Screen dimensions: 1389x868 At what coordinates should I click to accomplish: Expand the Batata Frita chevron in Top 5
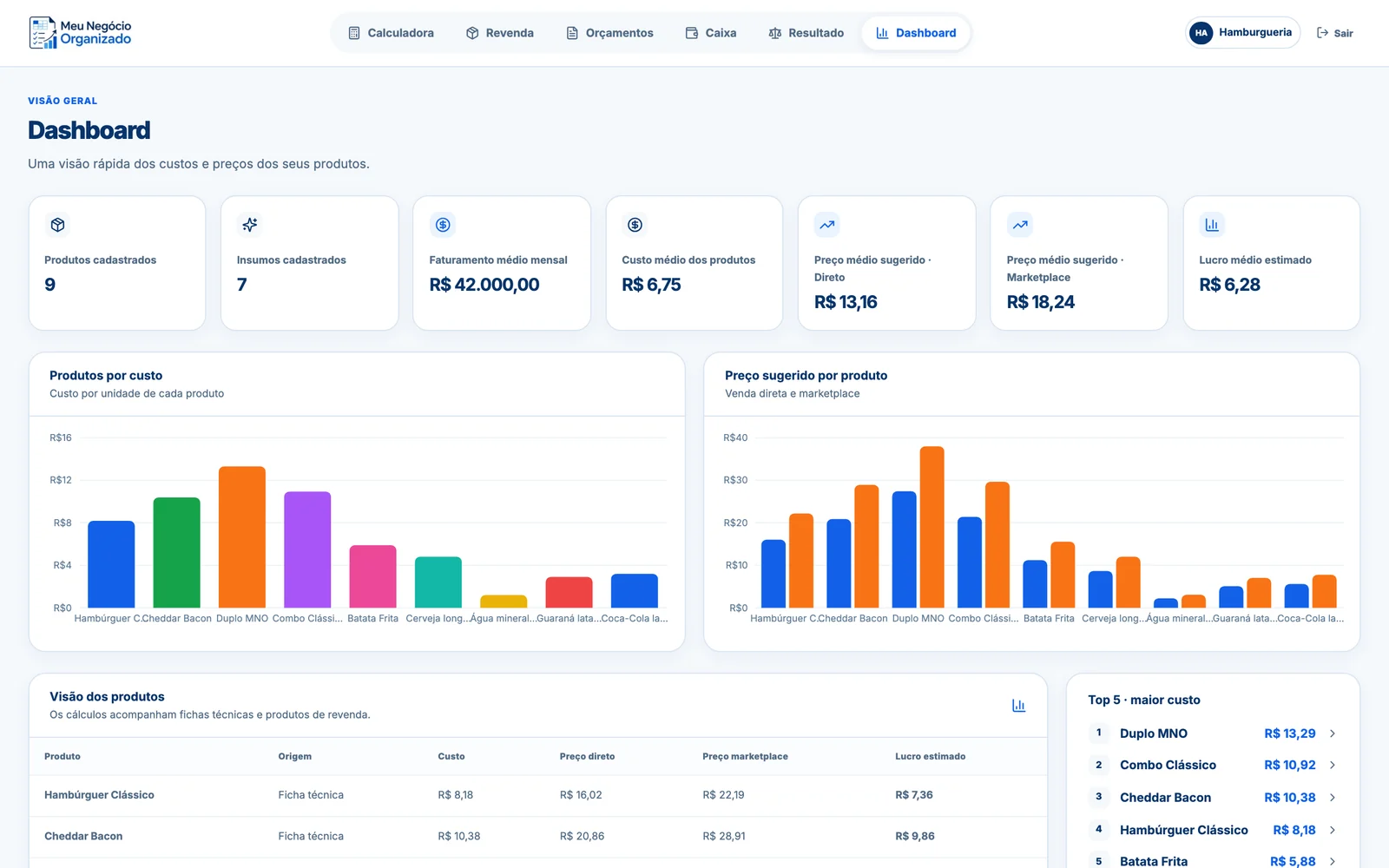tap(1333, 861)
